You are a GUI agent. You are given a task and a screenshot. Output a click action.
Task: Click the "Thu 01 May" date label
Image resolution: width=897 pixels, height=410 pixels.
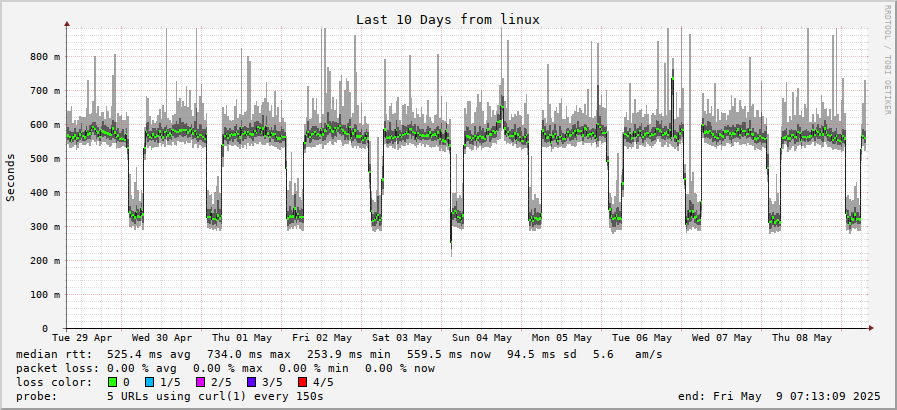[x=242, y=338]
